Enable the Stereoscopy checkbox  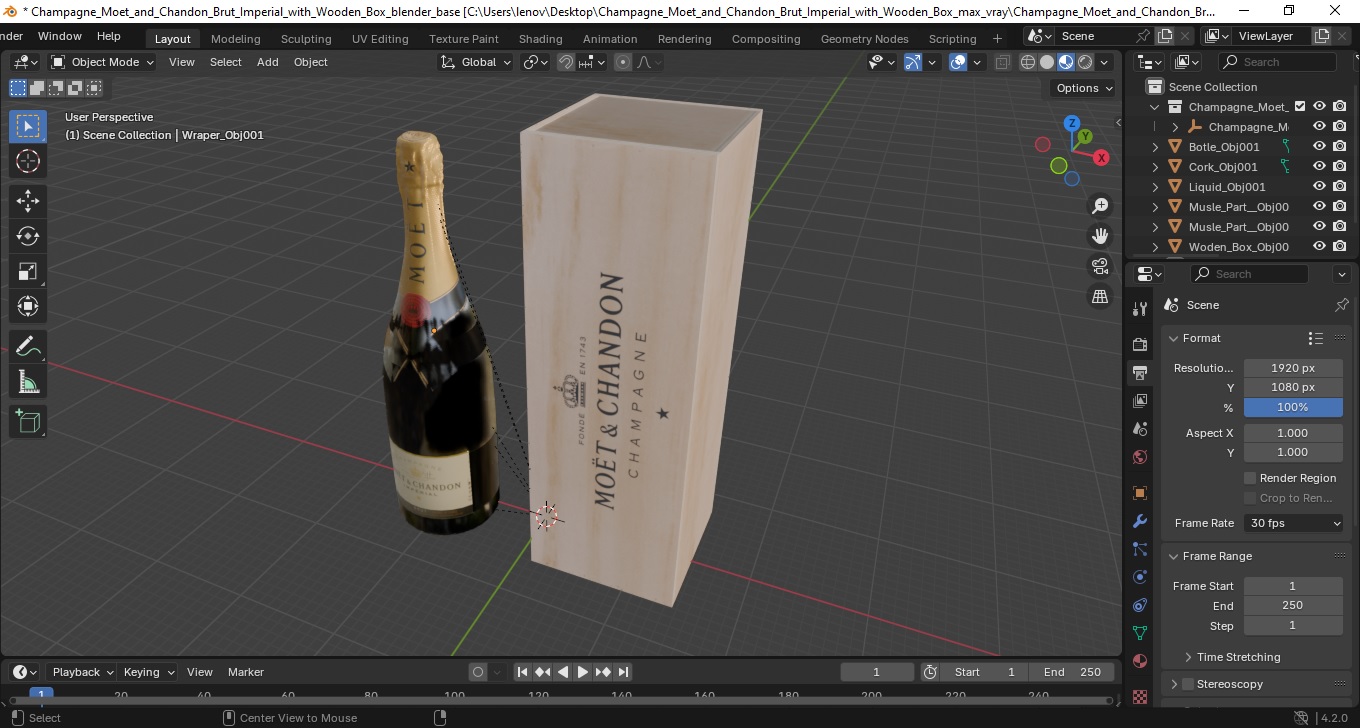[1188, 684]
